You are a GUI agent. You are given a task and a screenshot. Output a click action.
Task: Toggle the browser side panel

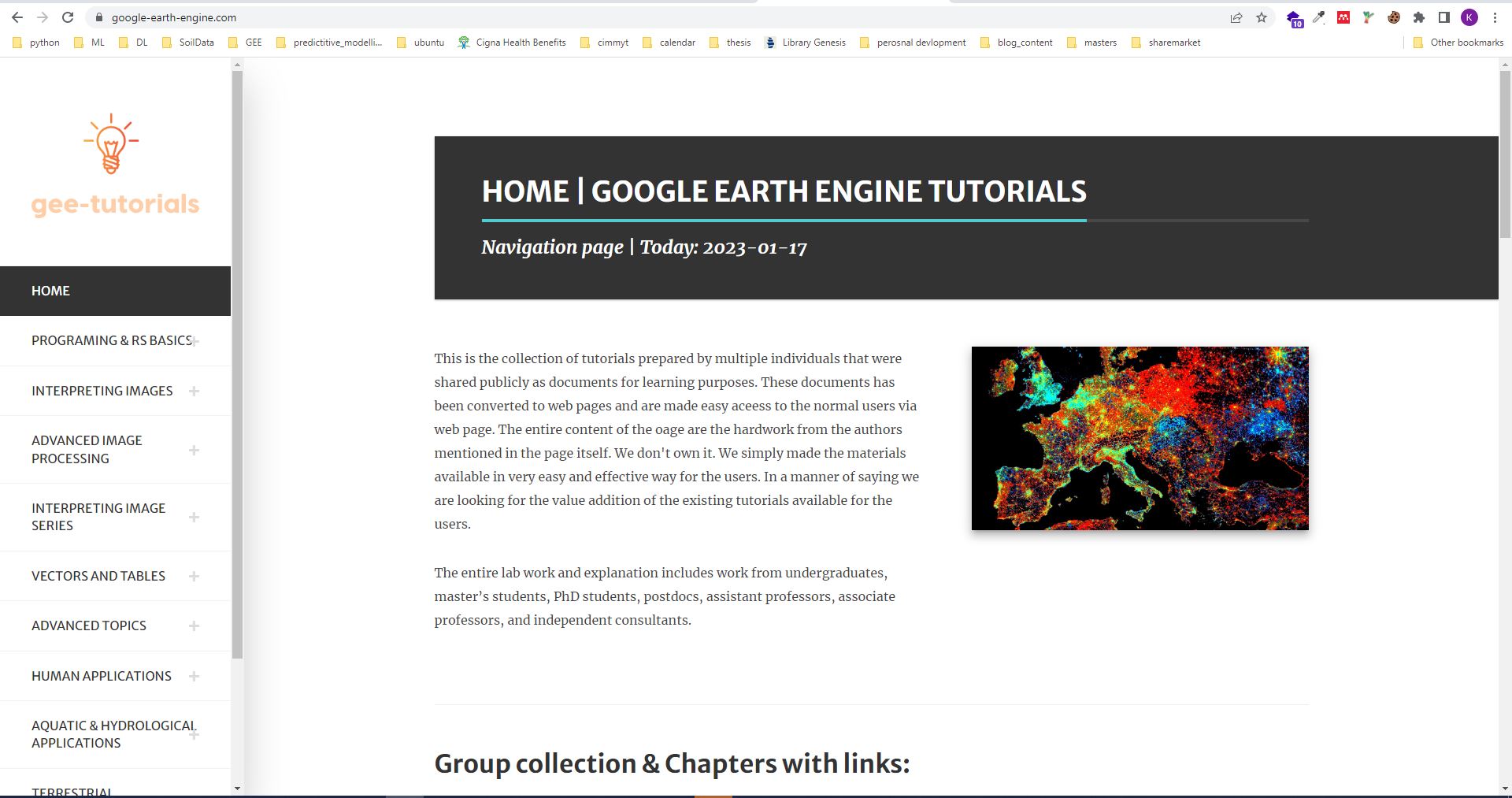pos(1444,17)
